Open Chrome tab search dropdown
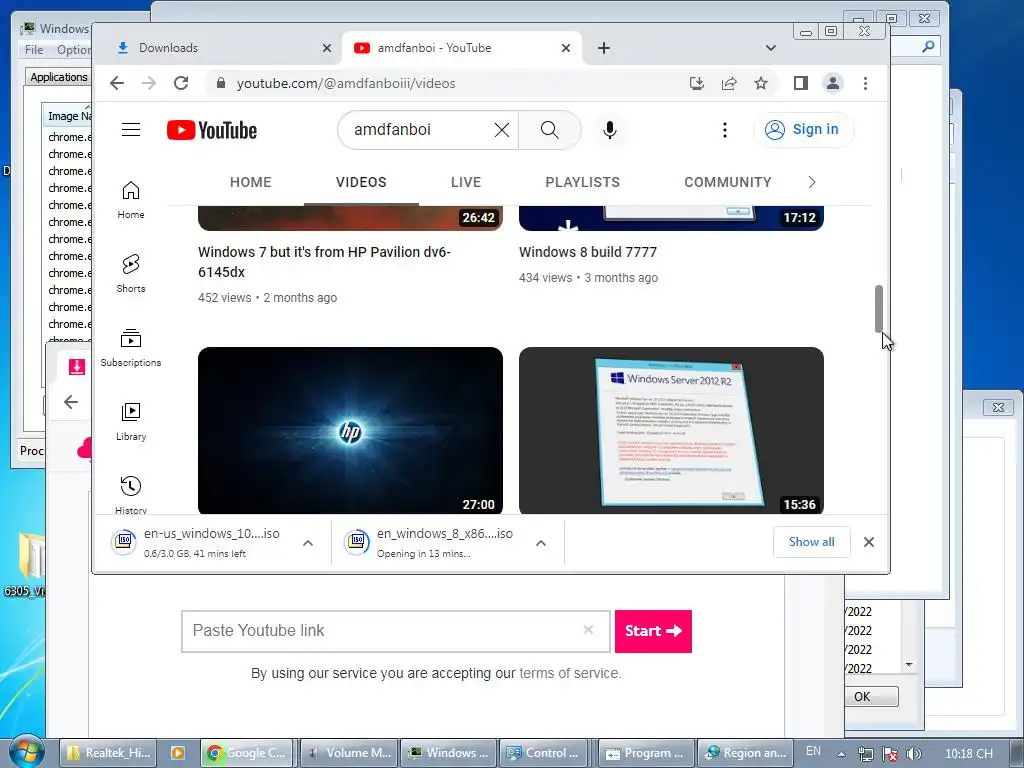 (x=771, y=48)
